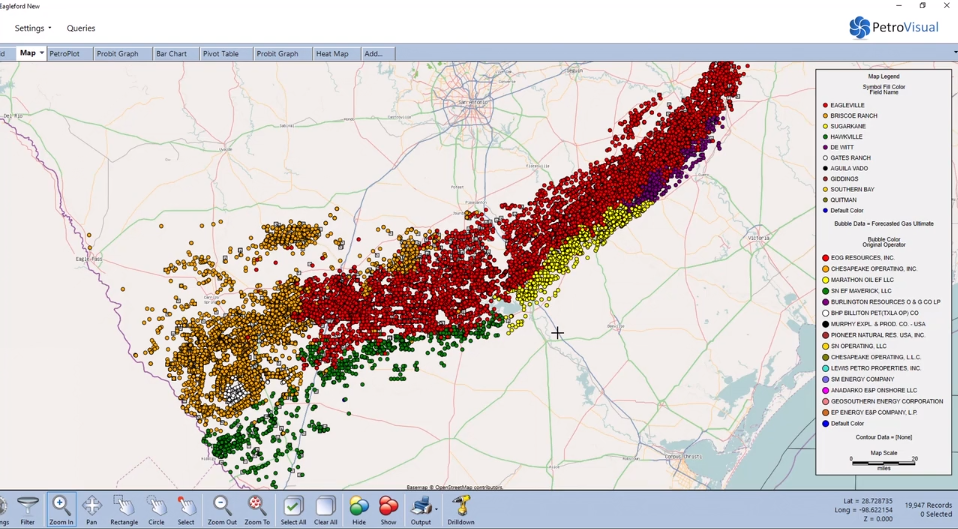Switch to the Heat Map tab
This screenshot has height=529, width=958.
[x=332, y=53]
